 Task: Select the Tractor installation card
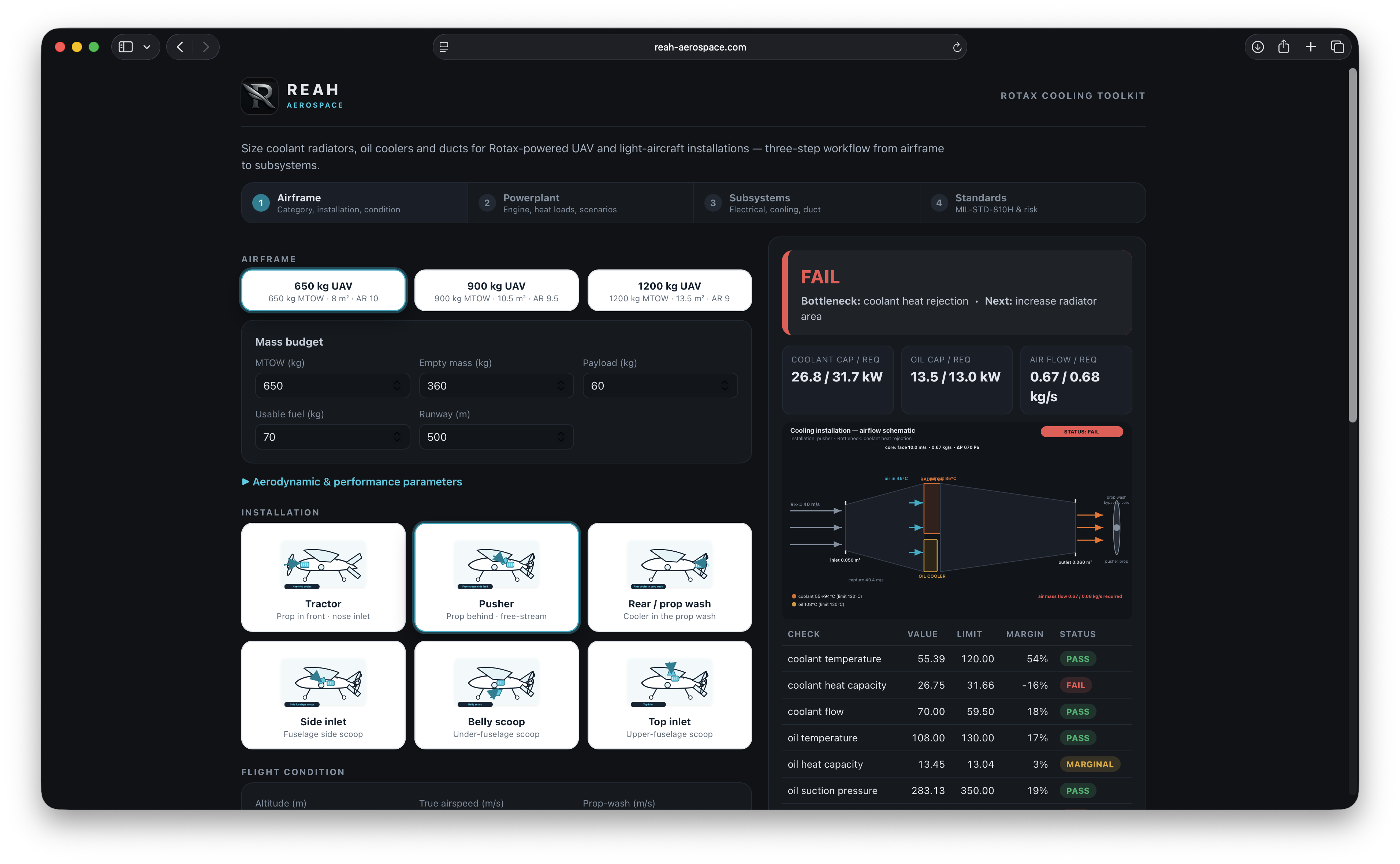[x=323, y=577]
